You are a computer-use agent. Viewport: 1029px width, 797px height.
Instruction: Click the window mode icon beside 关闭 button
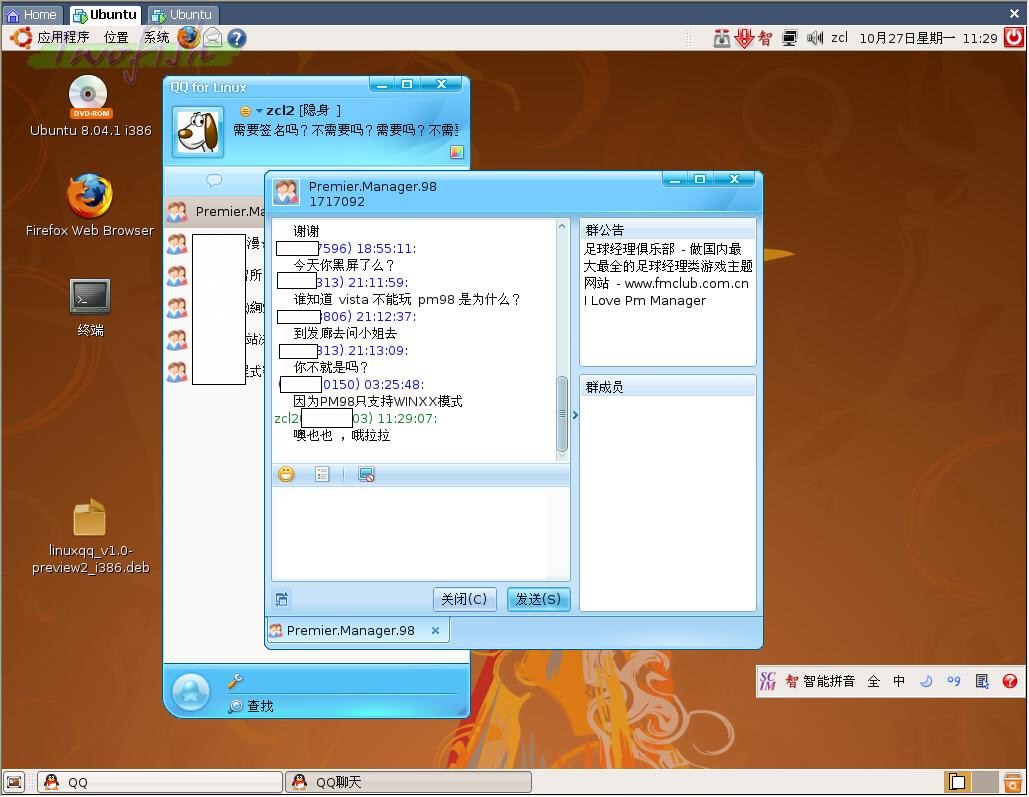282,599
